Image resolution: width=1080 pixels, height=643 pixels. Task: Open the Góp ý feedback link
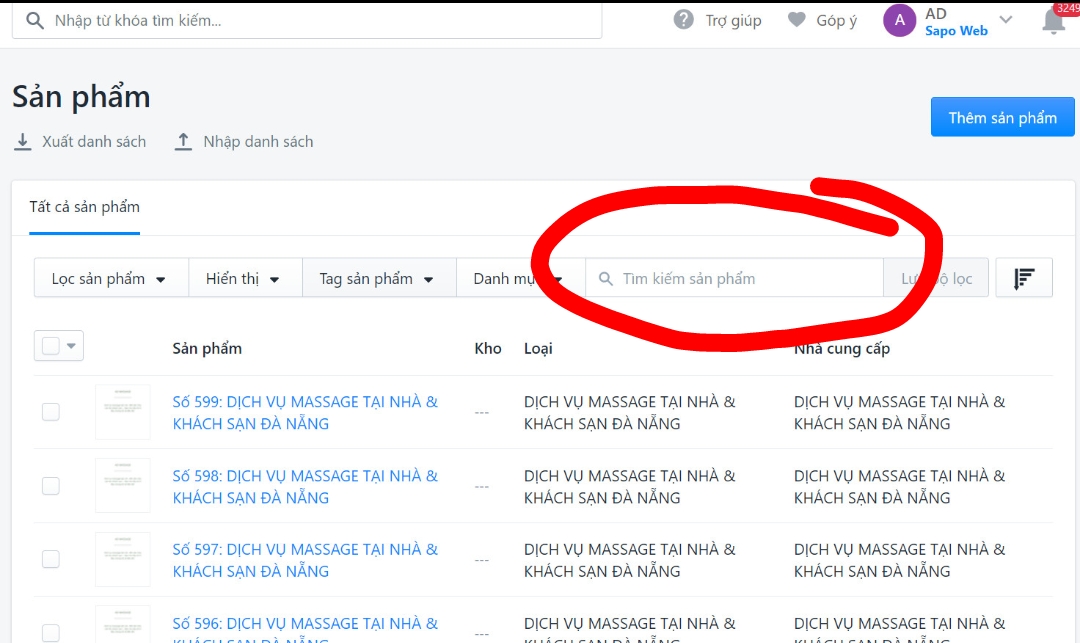click(836, 21)
